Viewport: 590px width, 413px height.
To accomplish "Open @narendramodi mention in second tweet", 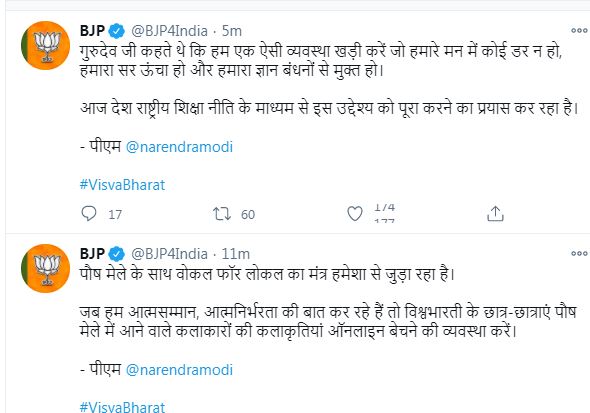I will point(179,370).
